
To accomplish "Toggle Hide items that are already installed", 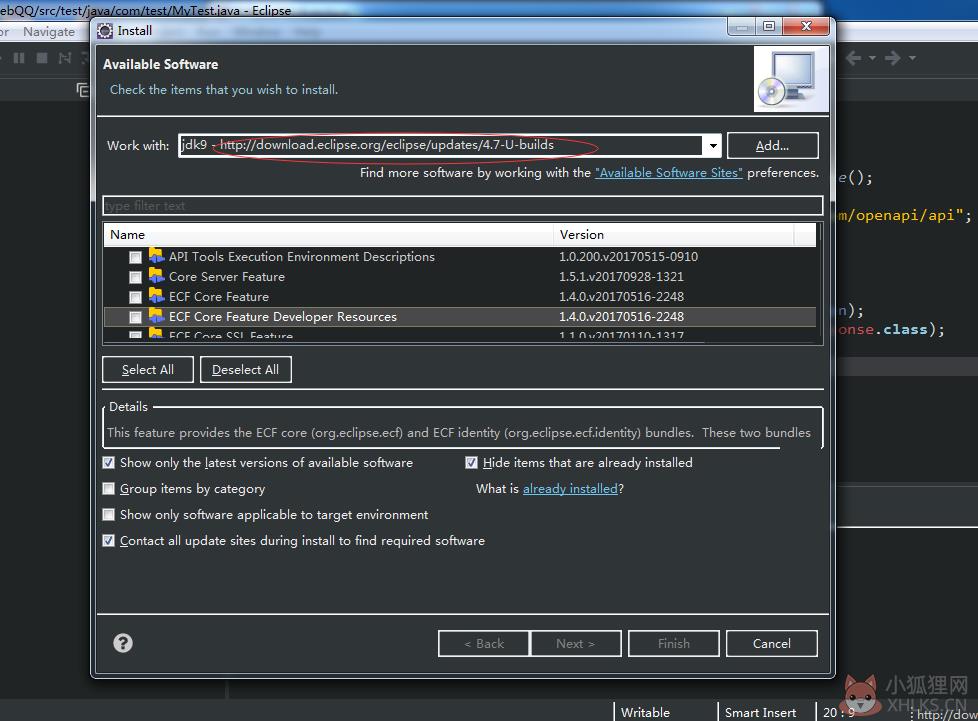I will click(471, 463).
